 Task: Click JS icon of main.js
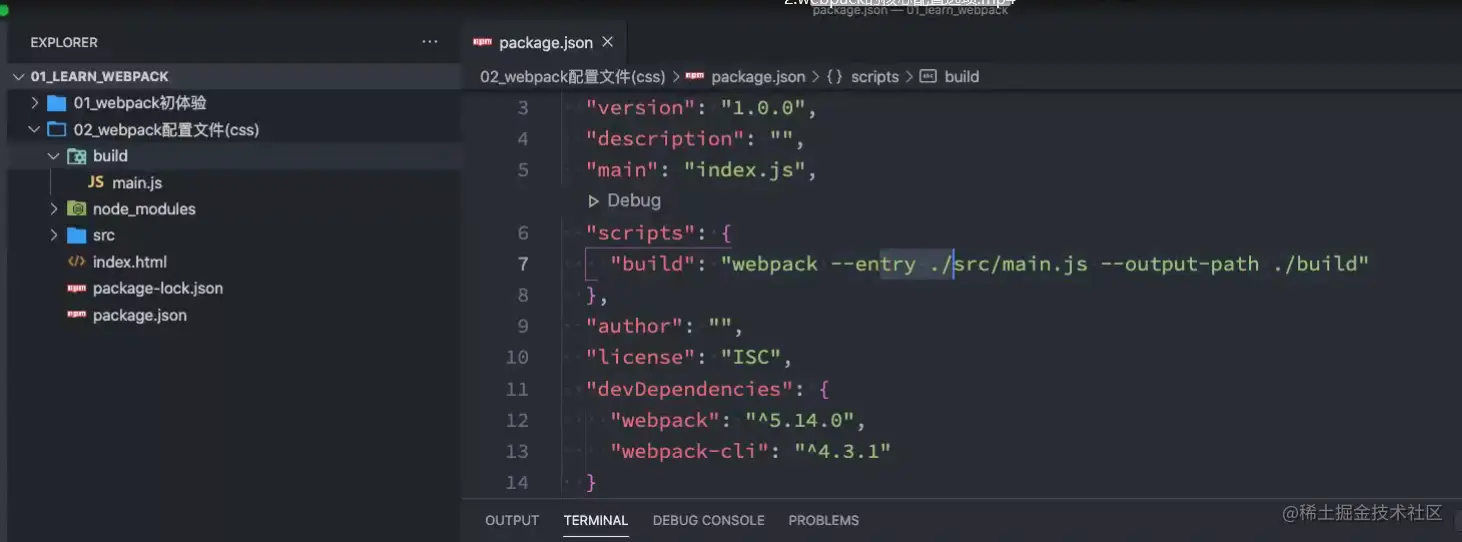click(96, 182)
